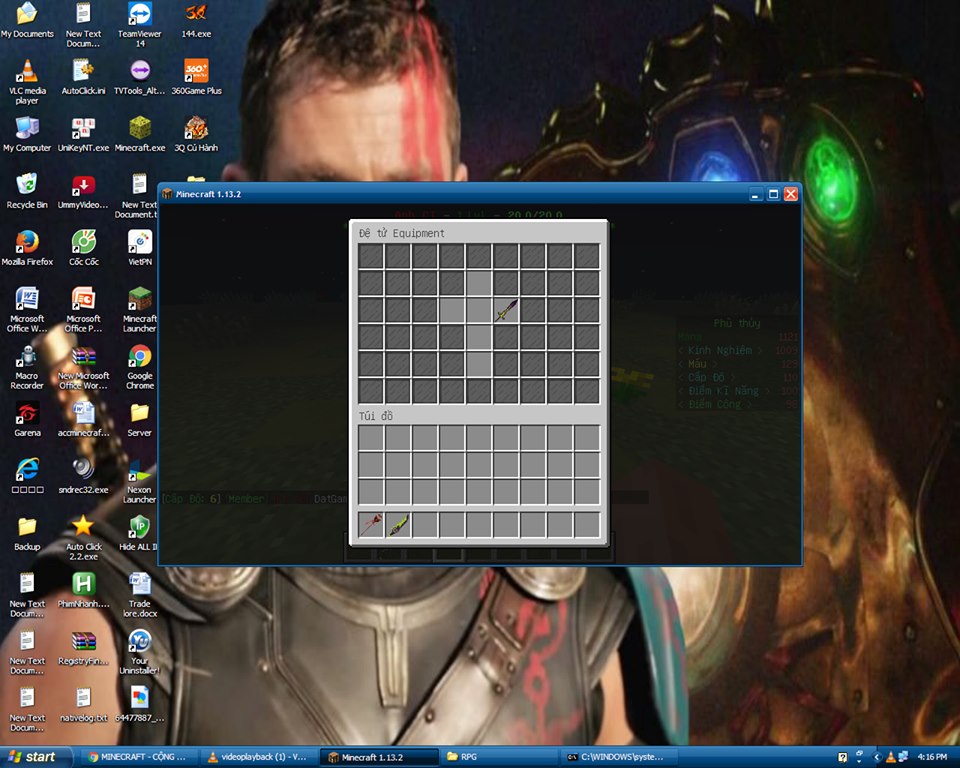
Task: Select Minecraft 1.13.2 taskbar button
Action: point(380,757)
